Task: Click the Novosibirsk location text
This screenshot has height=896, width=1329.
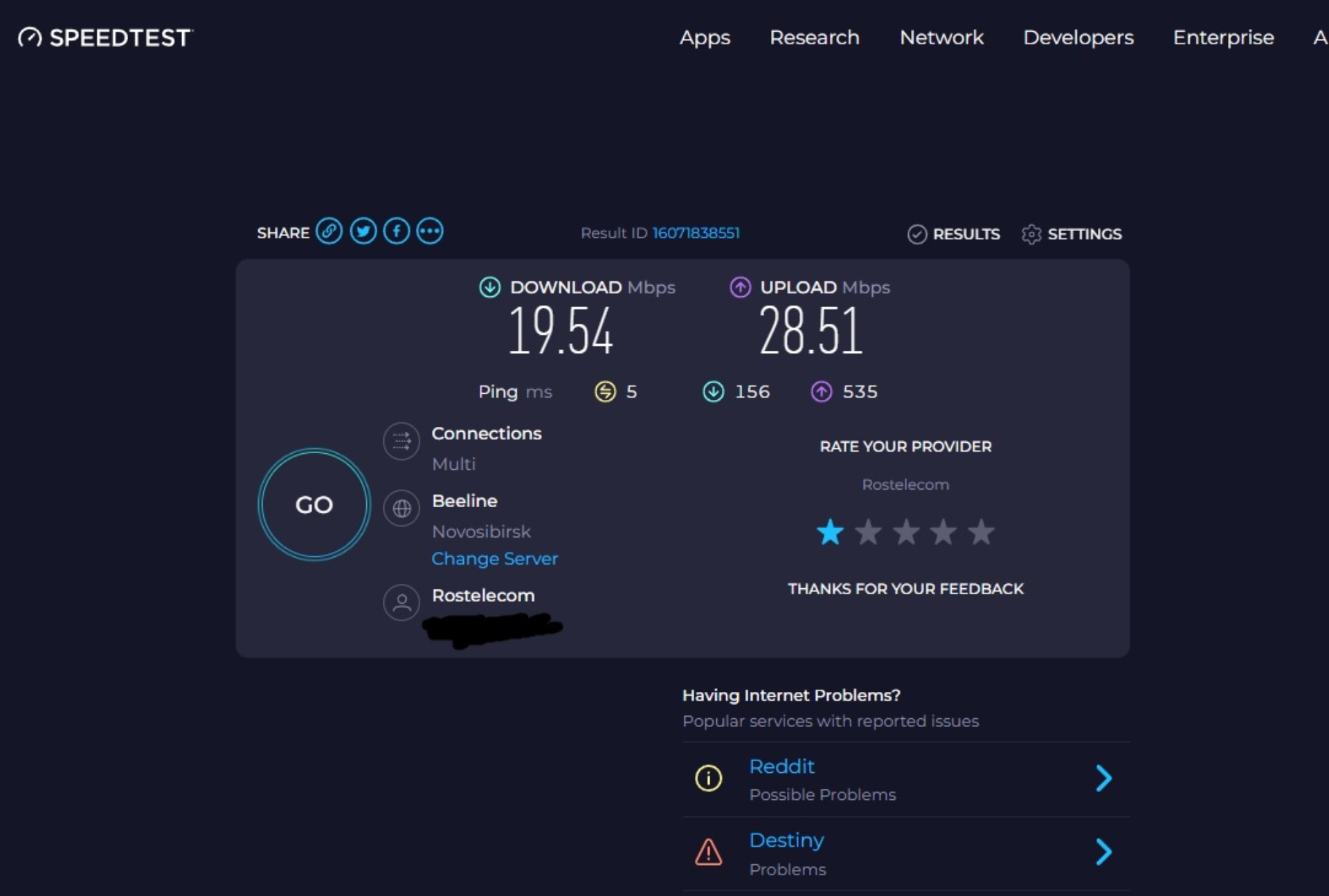Action: pyautogui.click(x=482, y=532)
